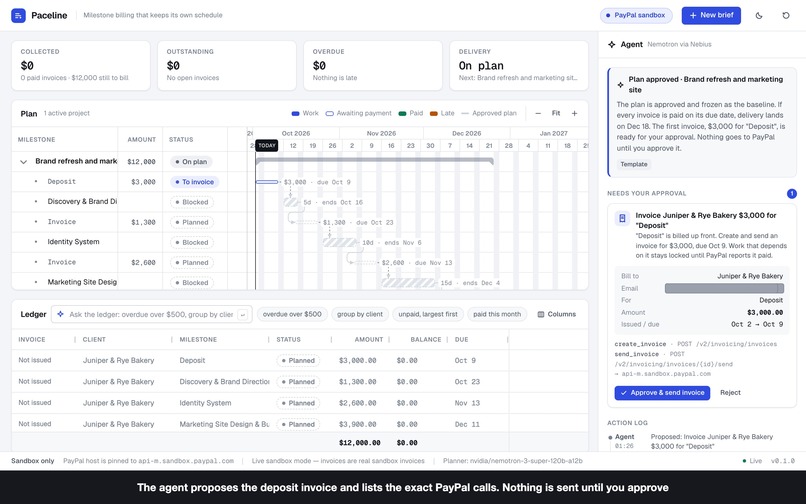Approve and send the invoice

tap(662, 393)
